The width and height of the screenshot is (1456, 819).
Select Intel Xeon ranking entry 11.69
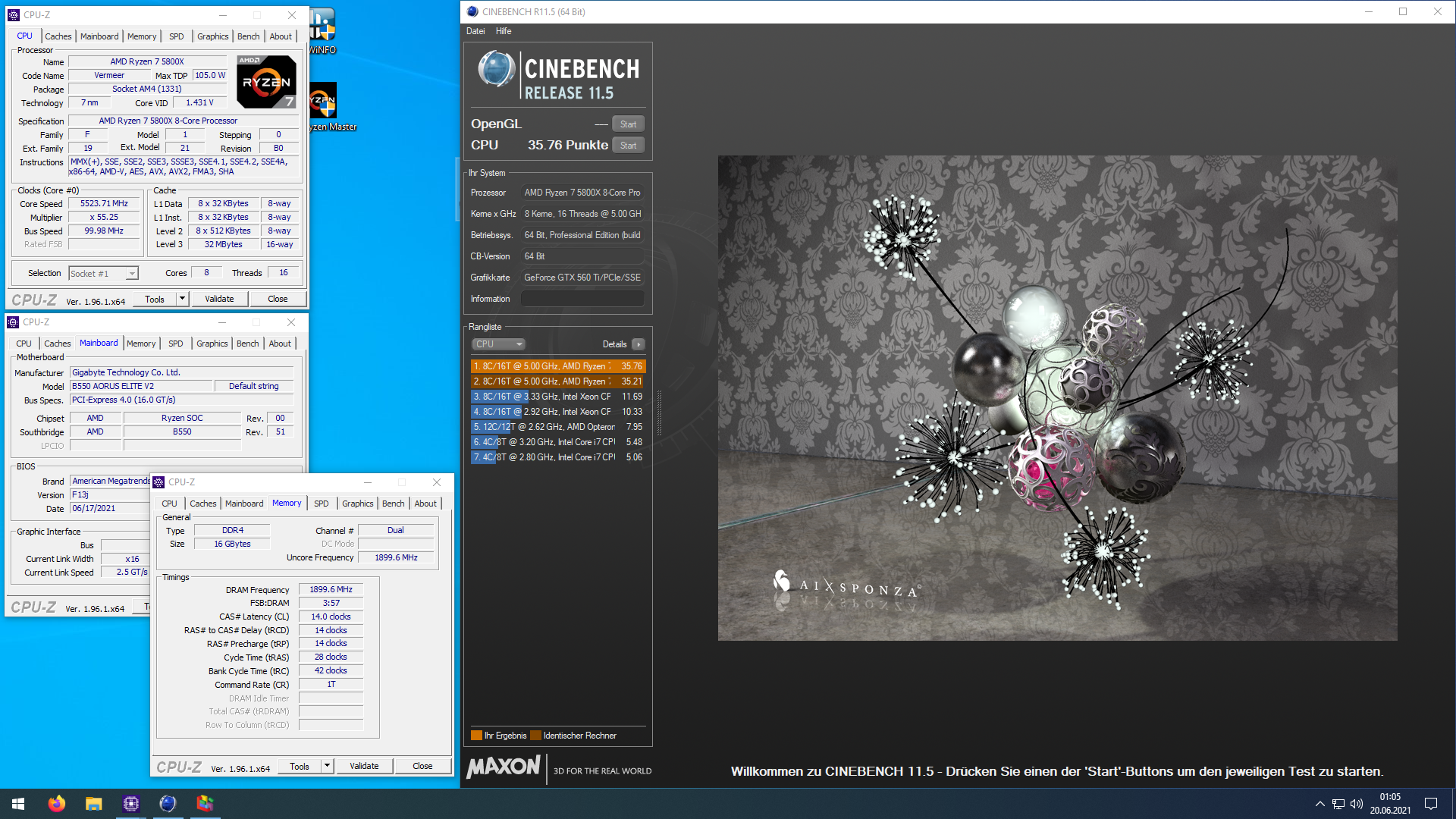click(x=558, y=397)
